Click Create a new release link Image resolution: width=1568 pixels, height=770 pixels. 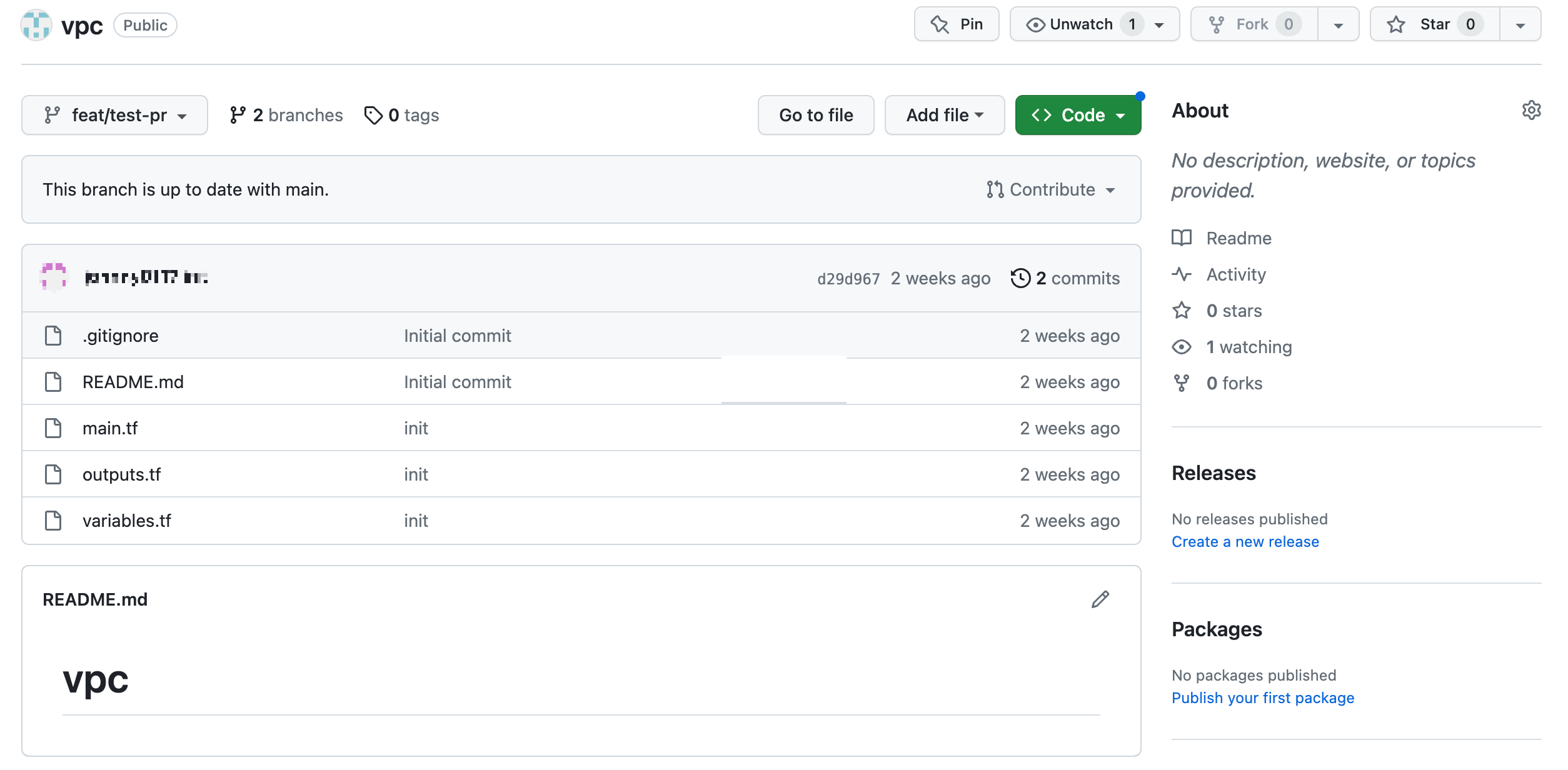[x=1245, y=542]
